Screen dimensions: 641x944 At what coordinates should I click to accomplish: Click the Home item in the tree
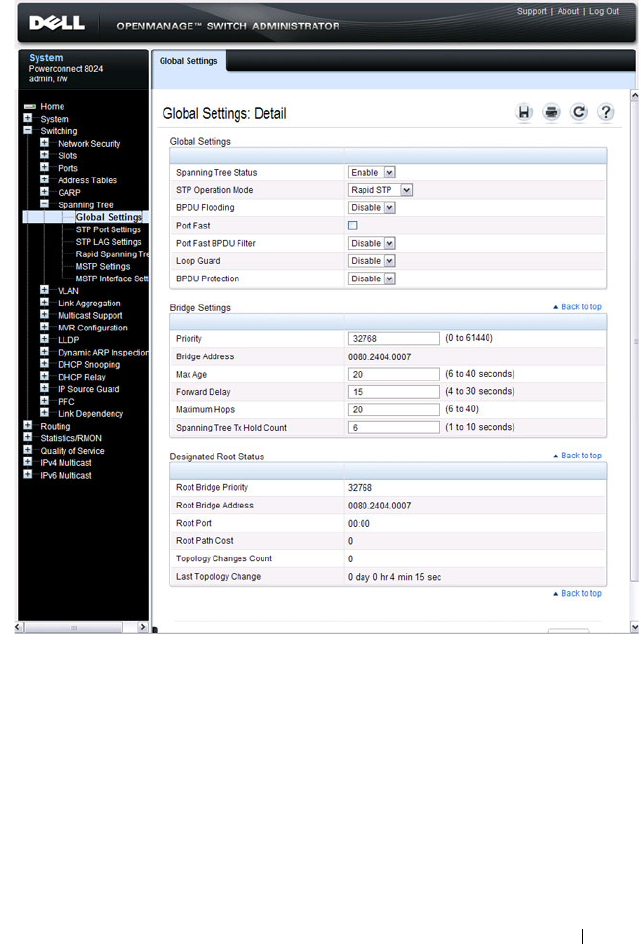pos(52,107)
